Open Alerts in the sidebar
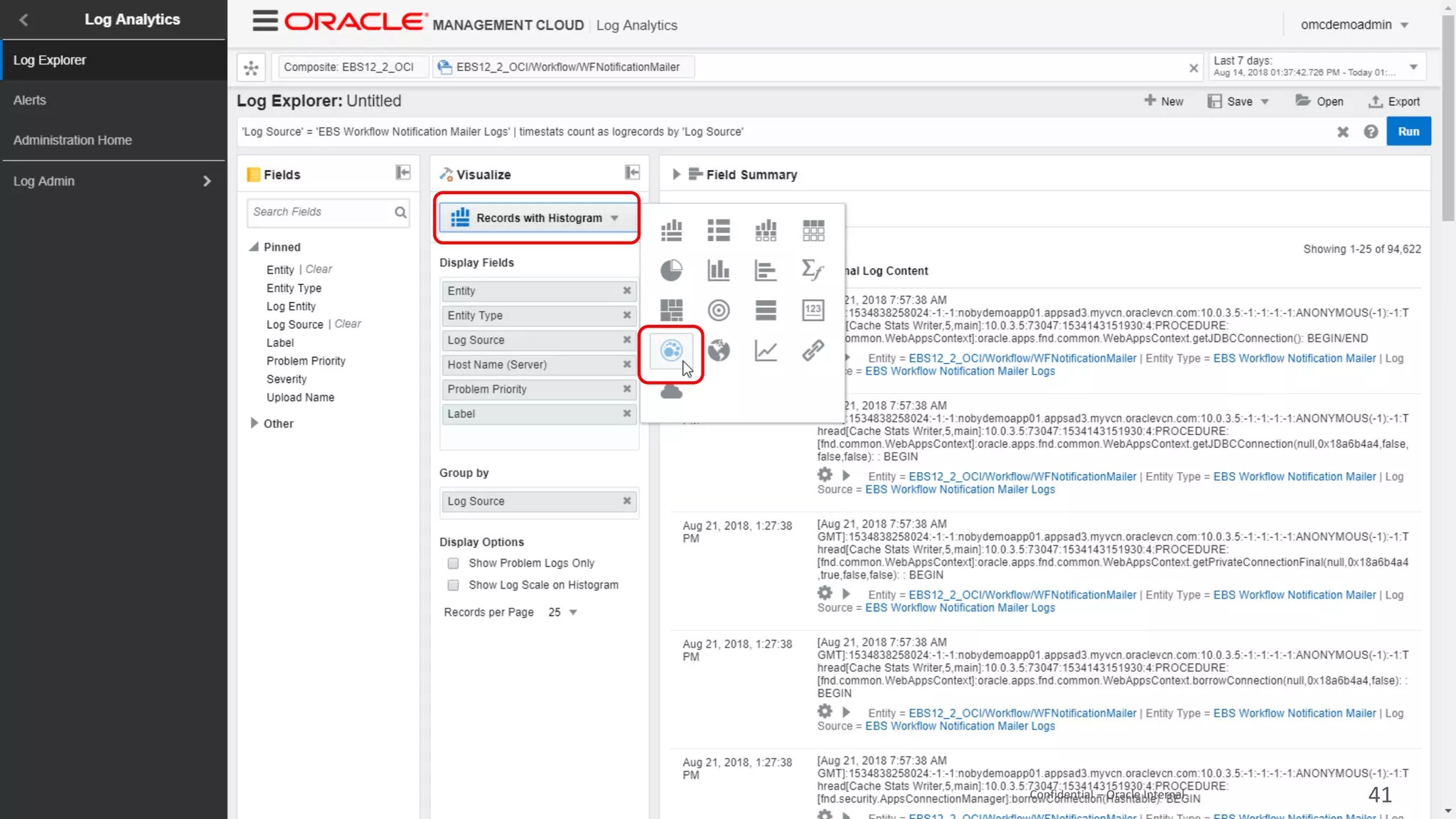Image resolution: width=1456 pixels, height=819 pixels. coord(114,100)
